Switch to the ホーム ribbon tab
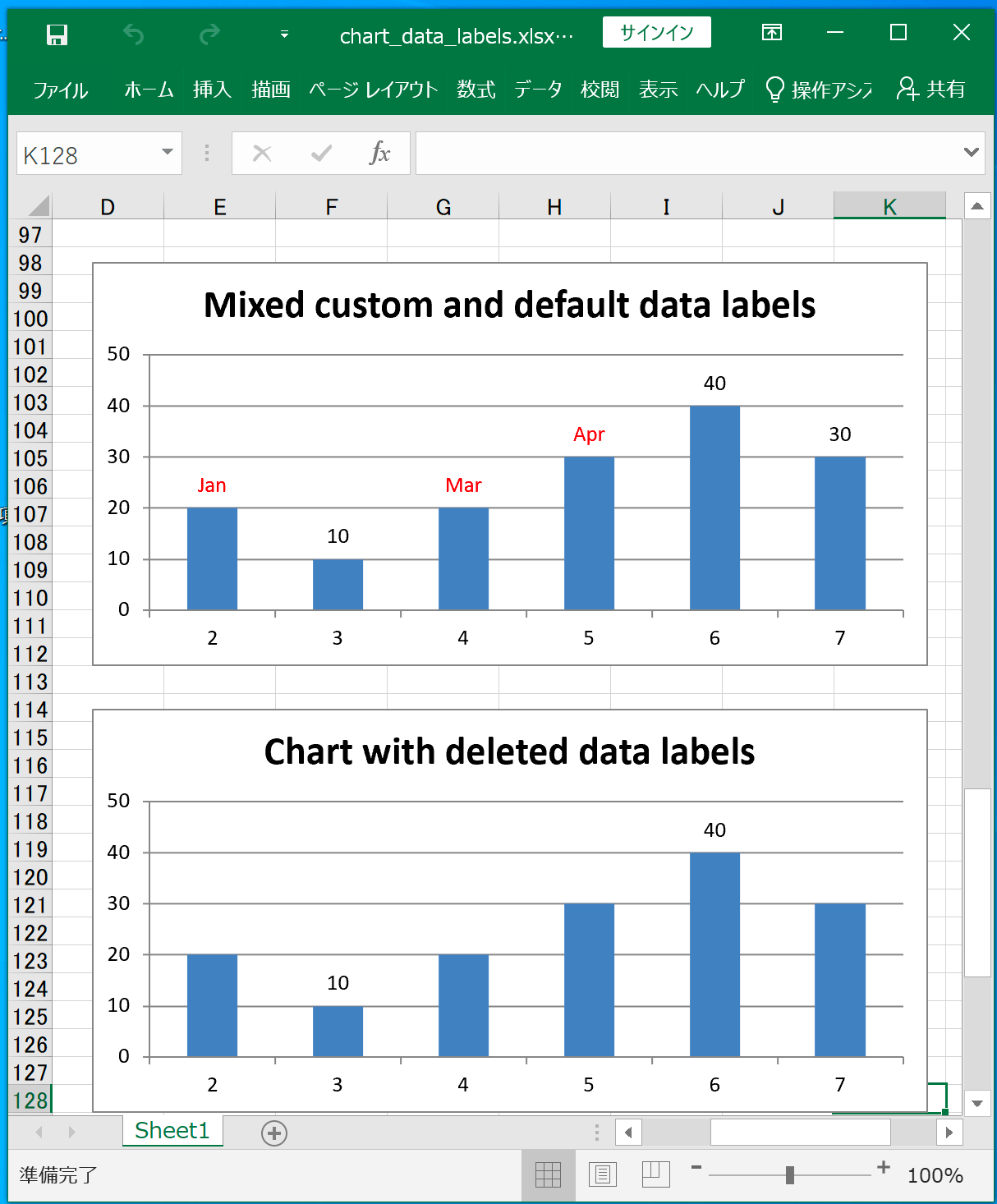This screenshot has height=1204, width=997. 149,90
